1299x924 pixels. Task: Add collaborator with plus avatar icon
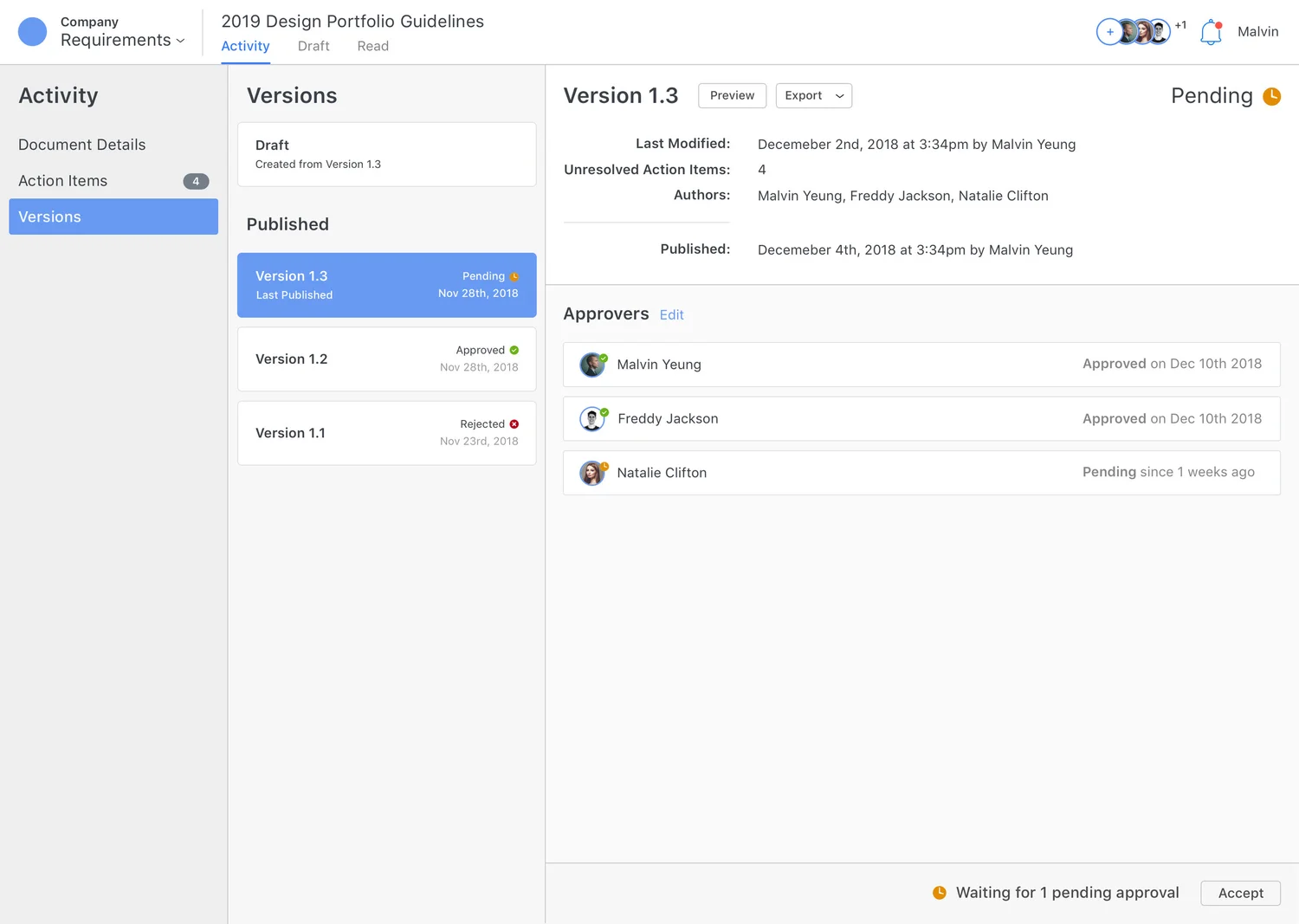(x=1109, y=32)
